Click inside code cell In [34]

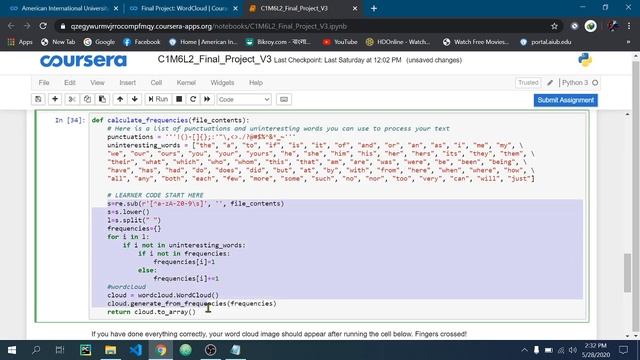(338, 216)
